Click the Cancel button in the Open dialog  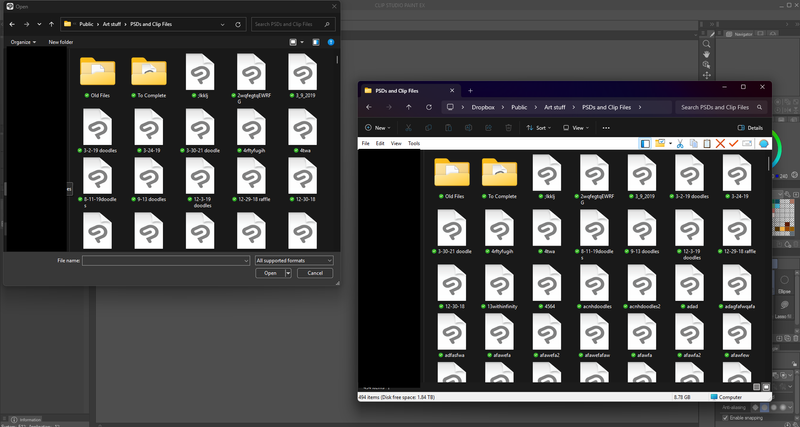(x=314, y=272)
